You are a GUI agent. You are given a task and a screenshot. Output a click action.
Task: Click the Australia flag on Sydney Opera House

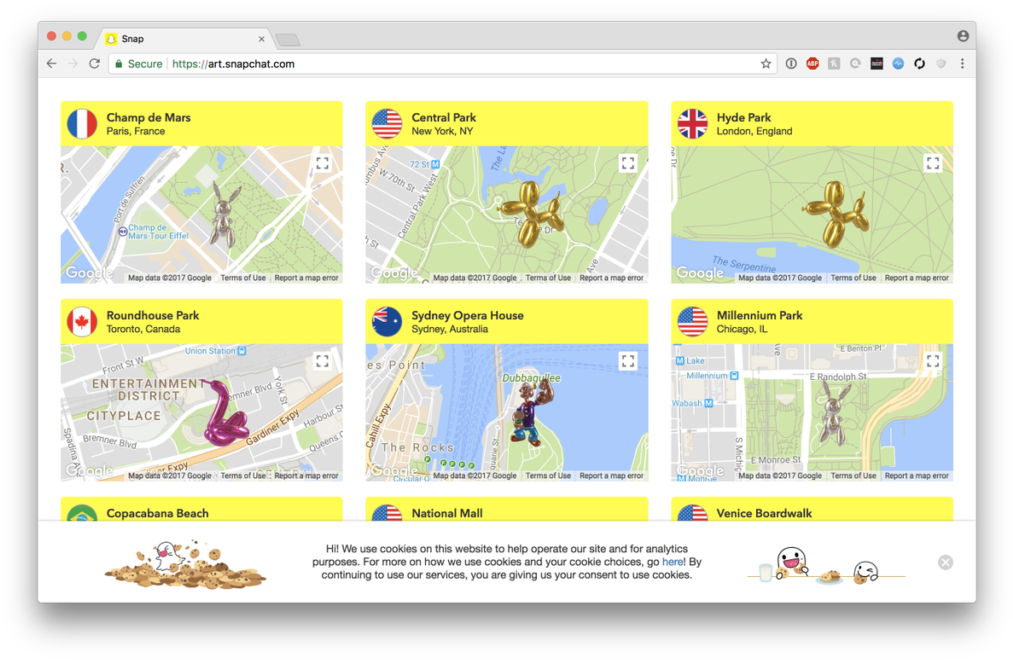[x=387, y=321]
